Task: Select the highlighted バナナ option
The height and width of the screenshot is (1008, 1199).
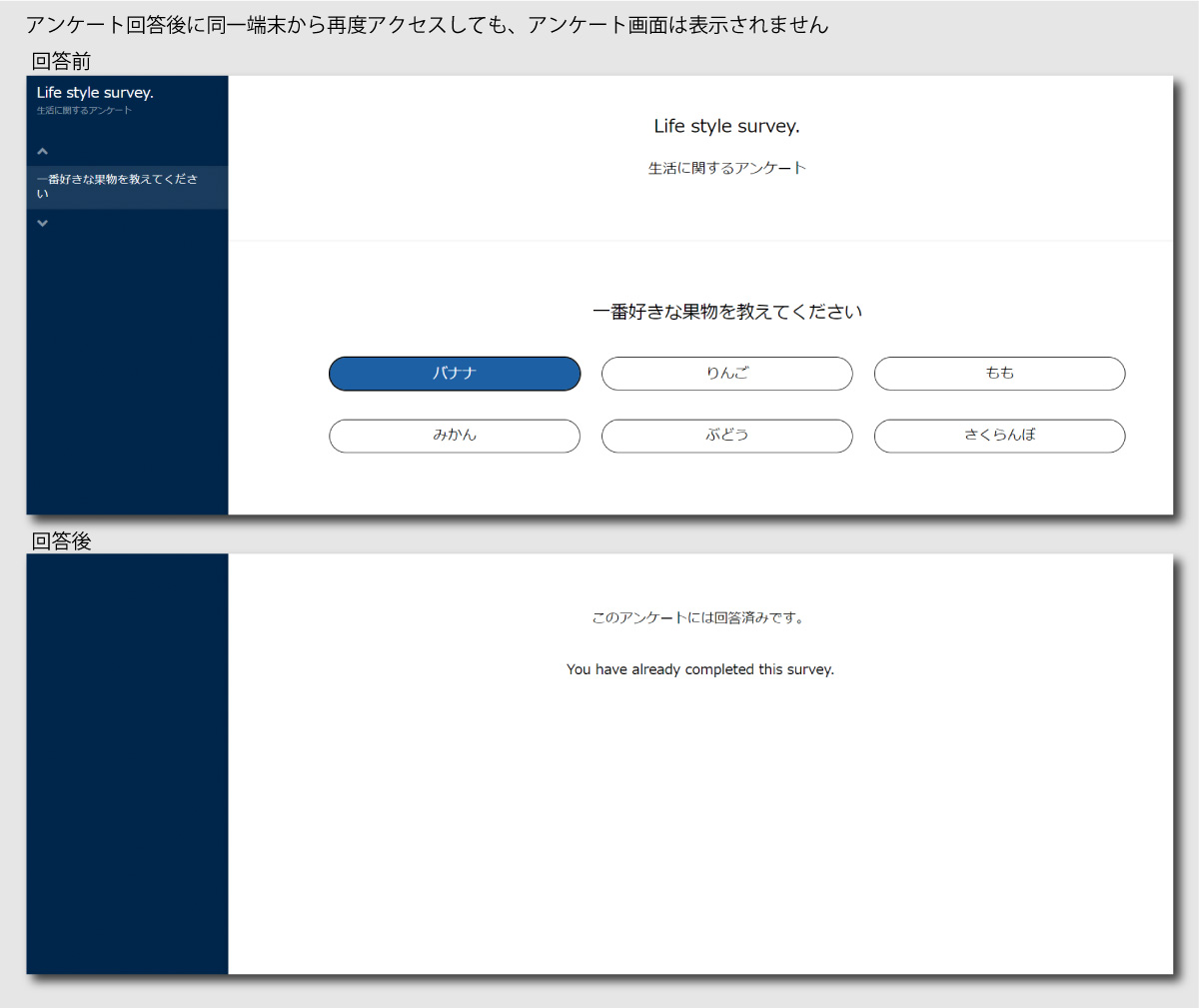Action: point(455,374)
